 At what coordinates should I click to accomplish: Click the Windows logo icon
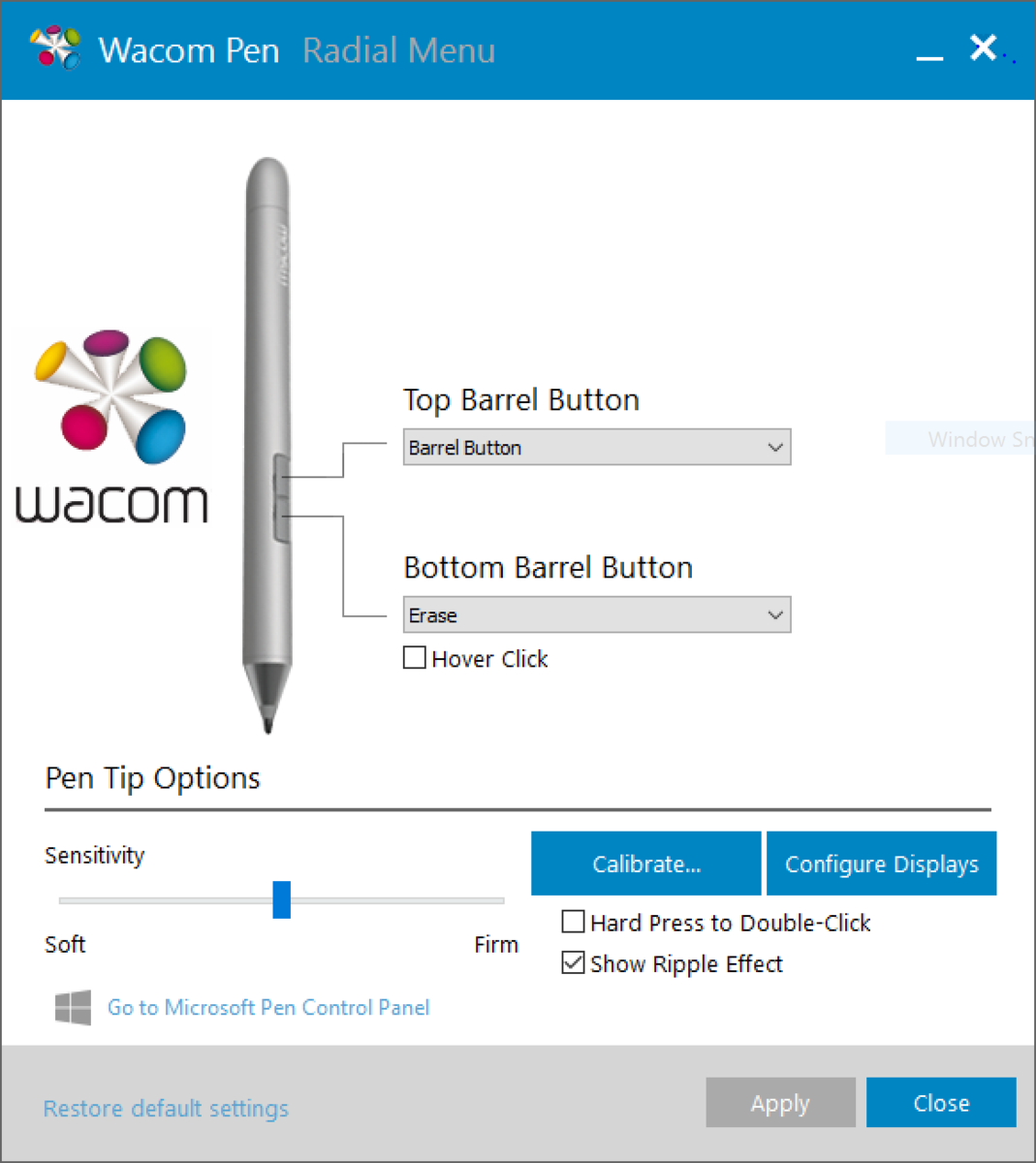[74, 1008]
